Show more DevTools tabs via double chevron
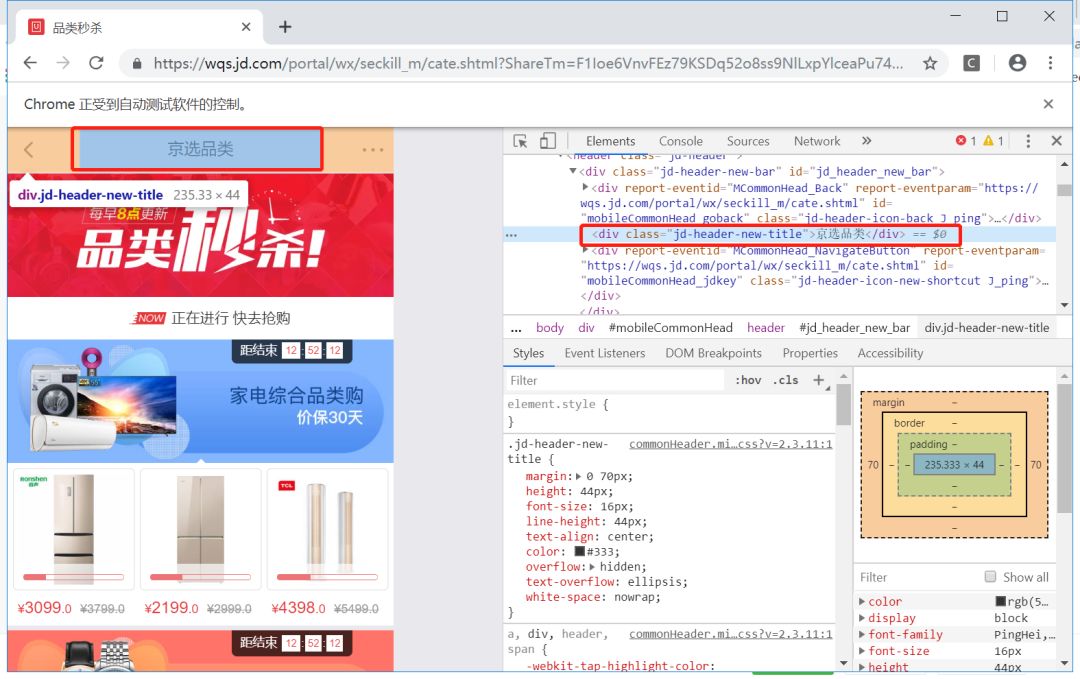 866,140
